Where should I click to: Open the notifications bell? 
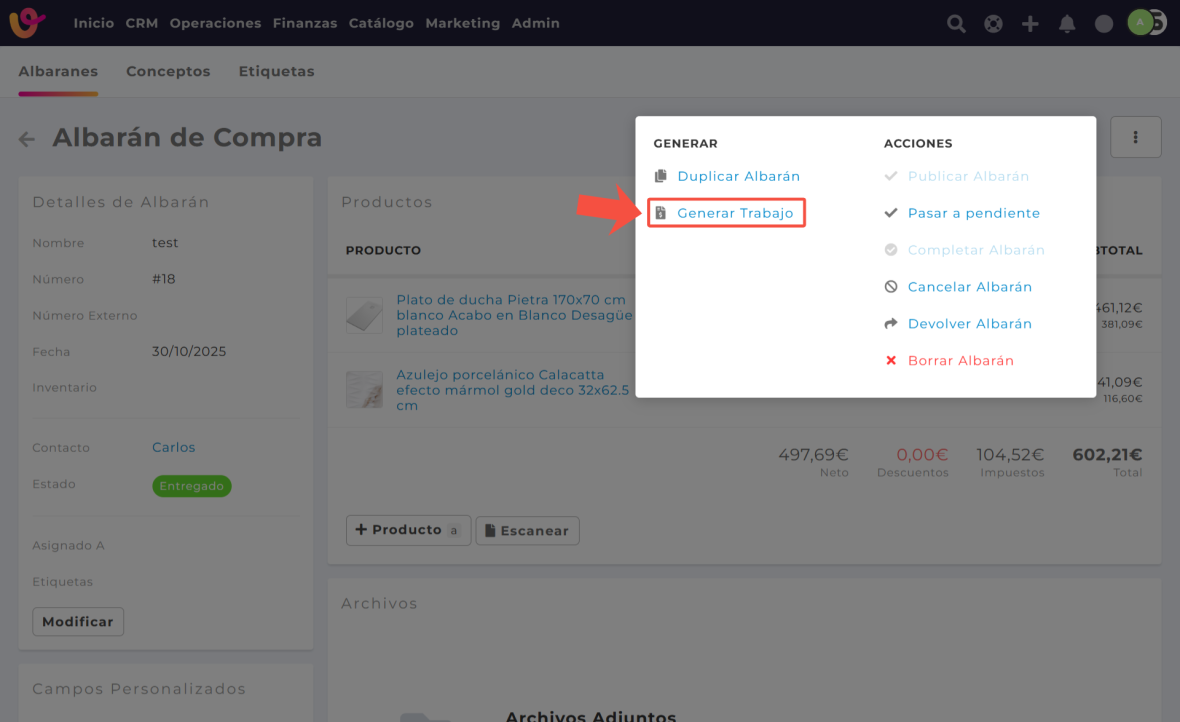click(x=1067, y=24)
